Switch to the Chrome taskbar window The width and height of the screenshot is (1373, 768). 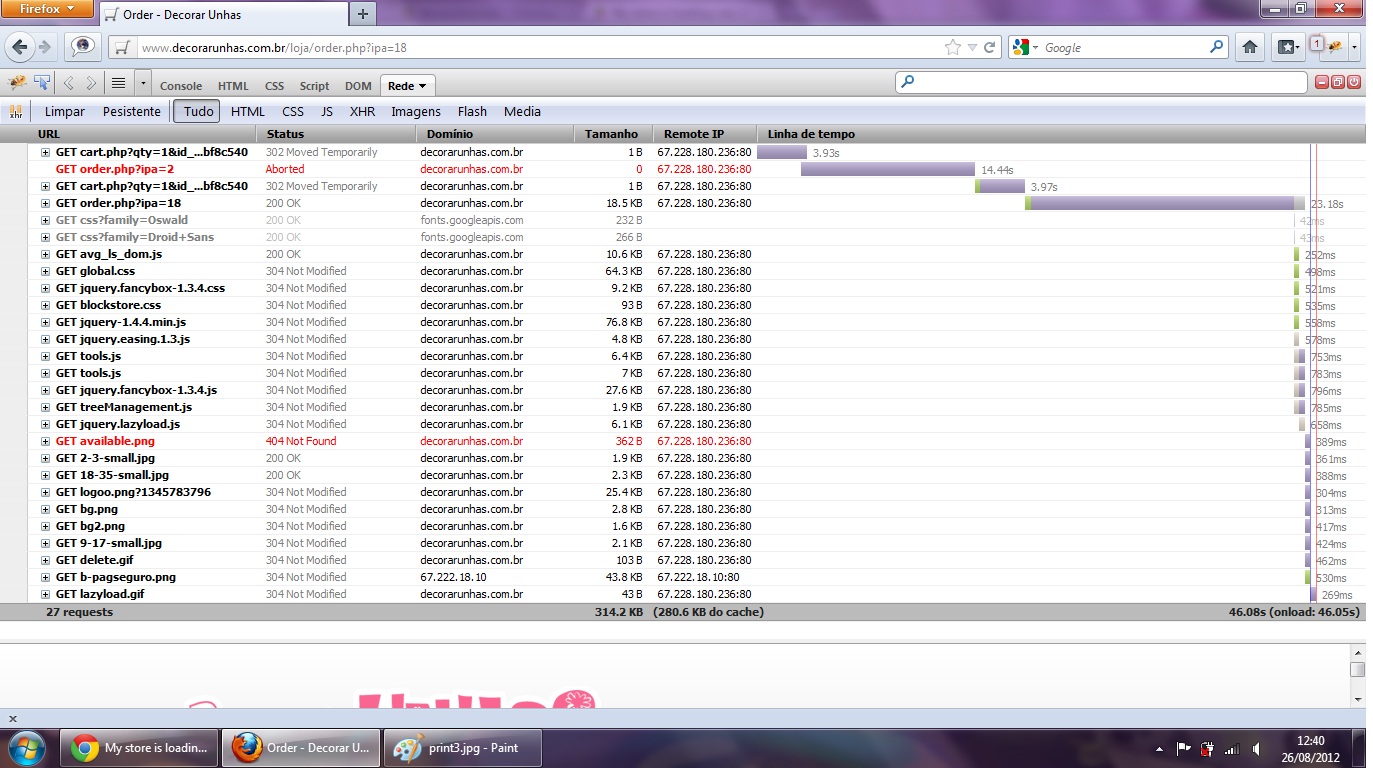pyautogui.click(x=139, y=748)
